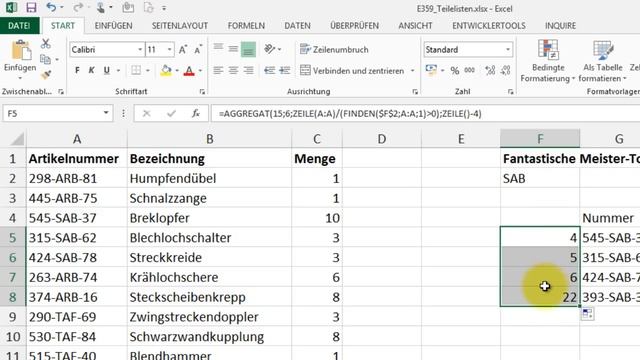
Task: Select column B header
Action: pos(209,139)
